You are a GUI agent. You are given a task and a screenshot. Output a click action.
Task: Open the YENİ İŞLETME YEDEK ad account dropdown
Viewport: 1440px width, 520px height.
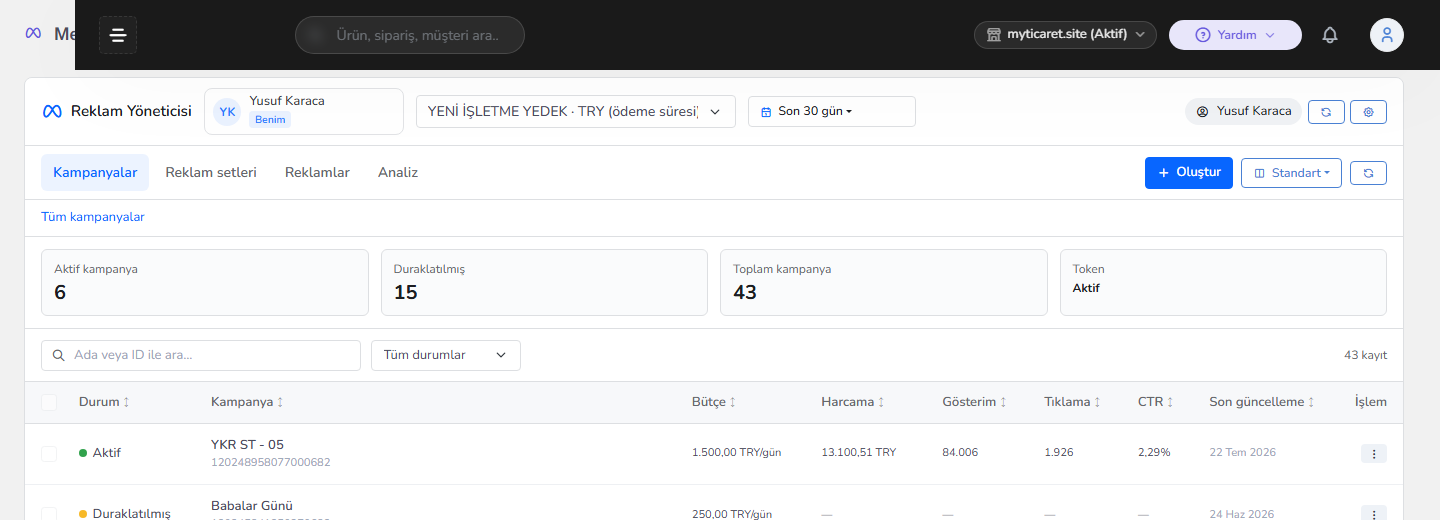click(576, 111)
